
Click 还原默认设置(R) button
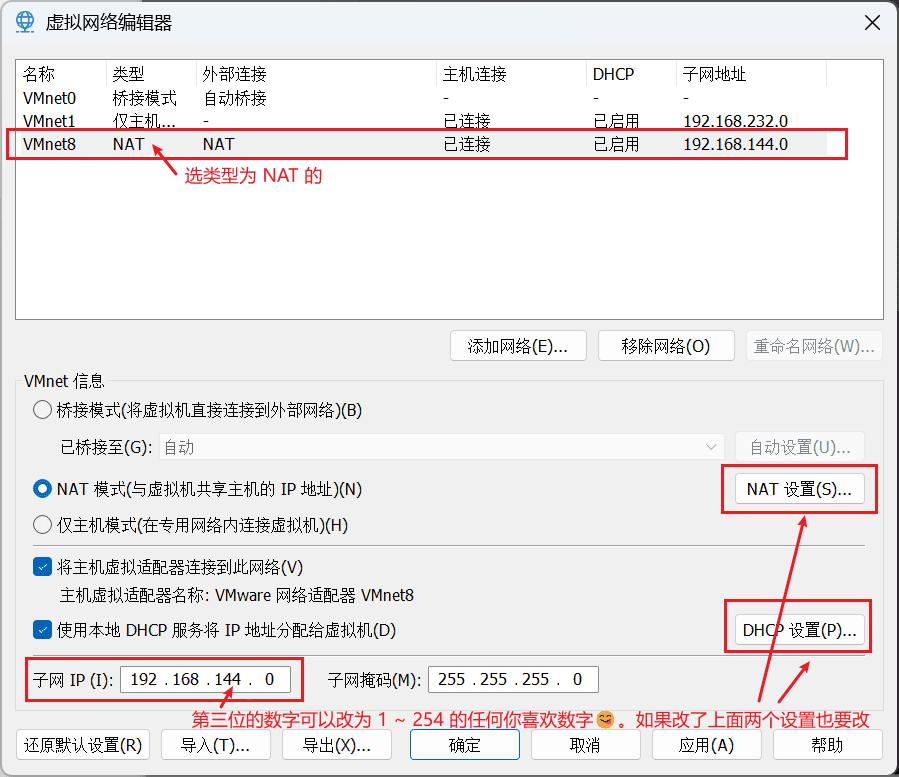[x=83, y=745]
